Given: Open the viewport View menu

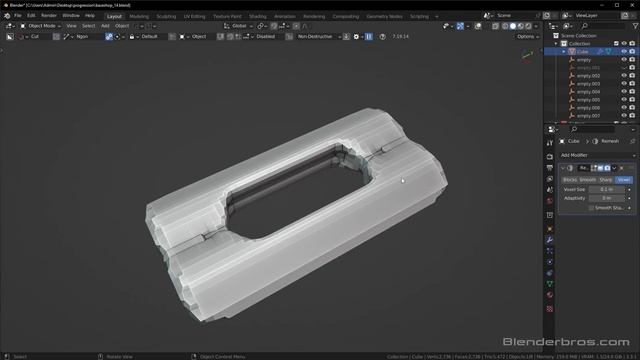Looking at the screenshot, I should (x=71, y=26).
